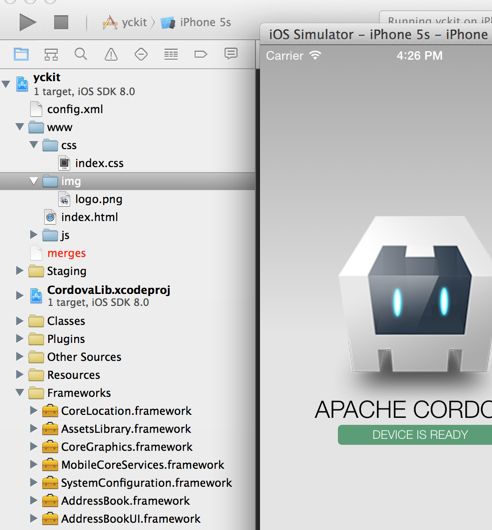Collapse the Frameworks group
Image resolution: width=492 pixels, height=530 pixels.
coord(20,392)
